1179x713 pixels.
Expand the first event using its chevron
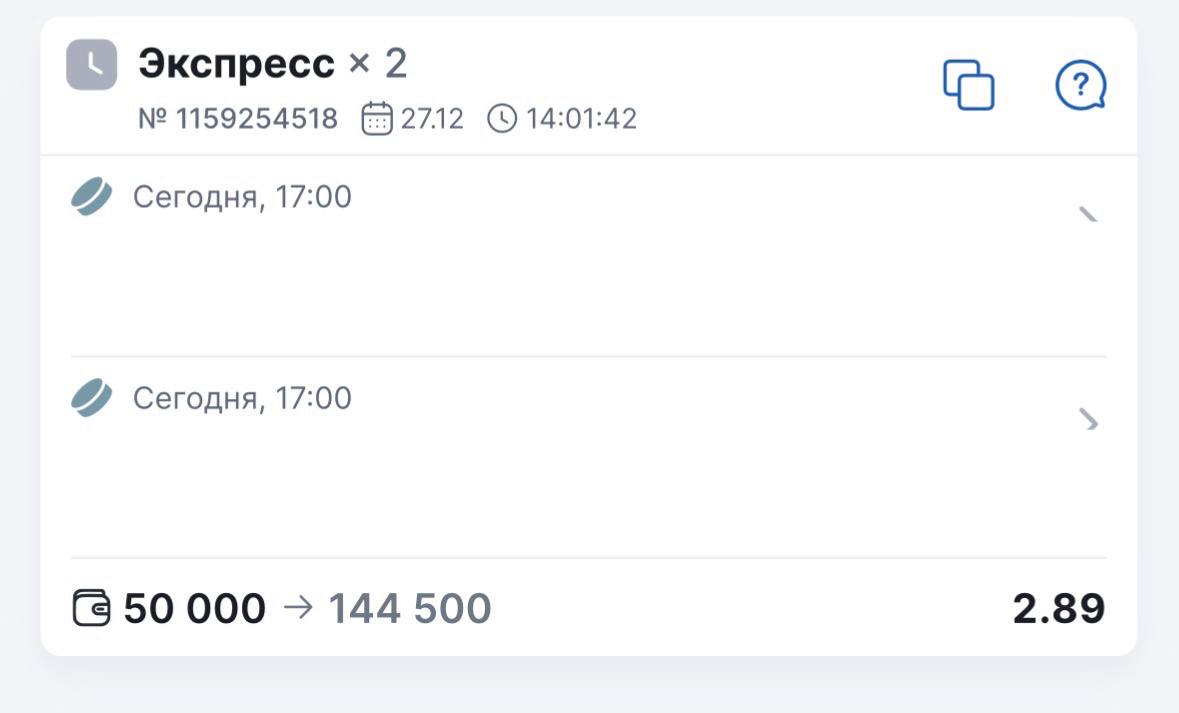coord(1088,214)
